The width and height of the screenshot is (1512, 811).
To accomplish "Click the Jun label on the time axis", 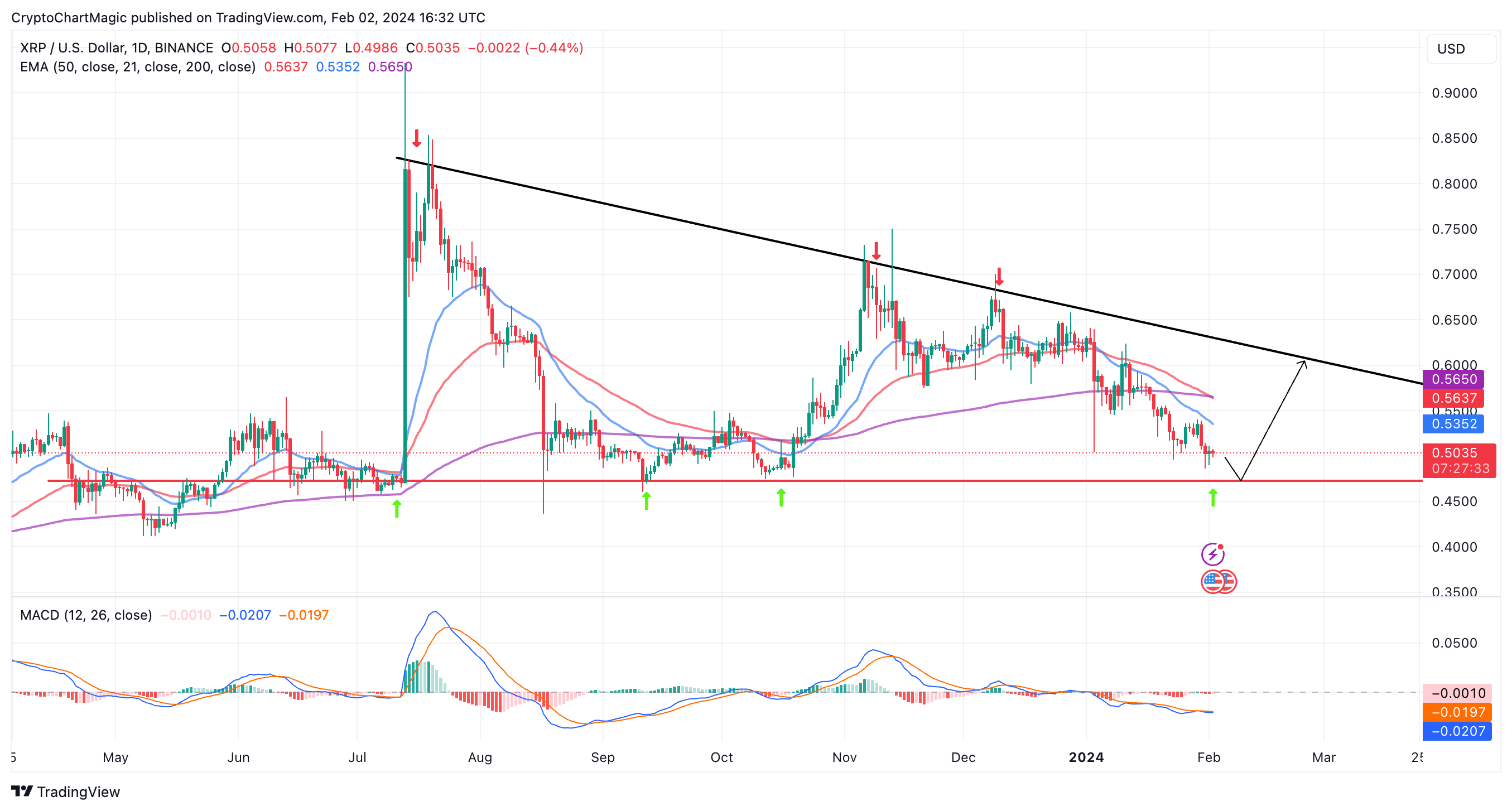I will click(238, 757).
